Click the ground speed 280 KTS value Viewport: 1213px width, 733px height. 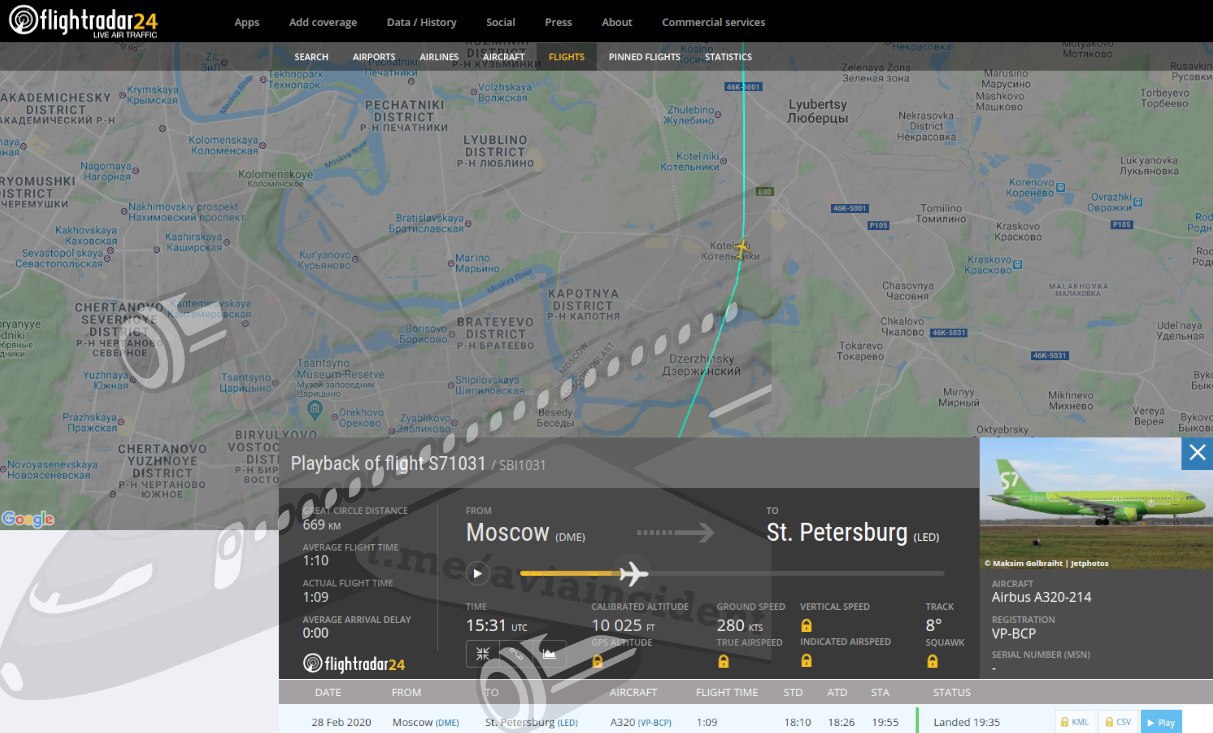click(x=740, y=626)
